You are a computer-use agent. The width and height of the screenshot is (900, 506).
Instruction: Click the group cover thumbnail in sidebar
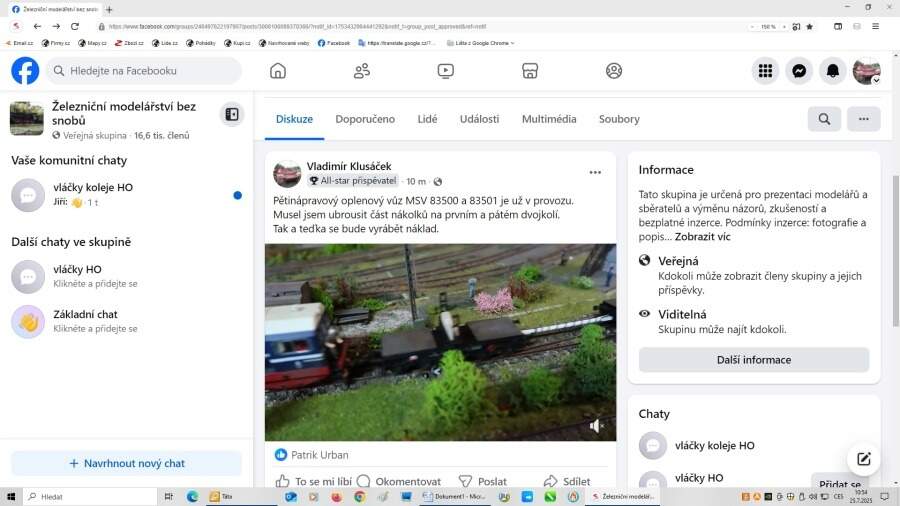(26, 119)
